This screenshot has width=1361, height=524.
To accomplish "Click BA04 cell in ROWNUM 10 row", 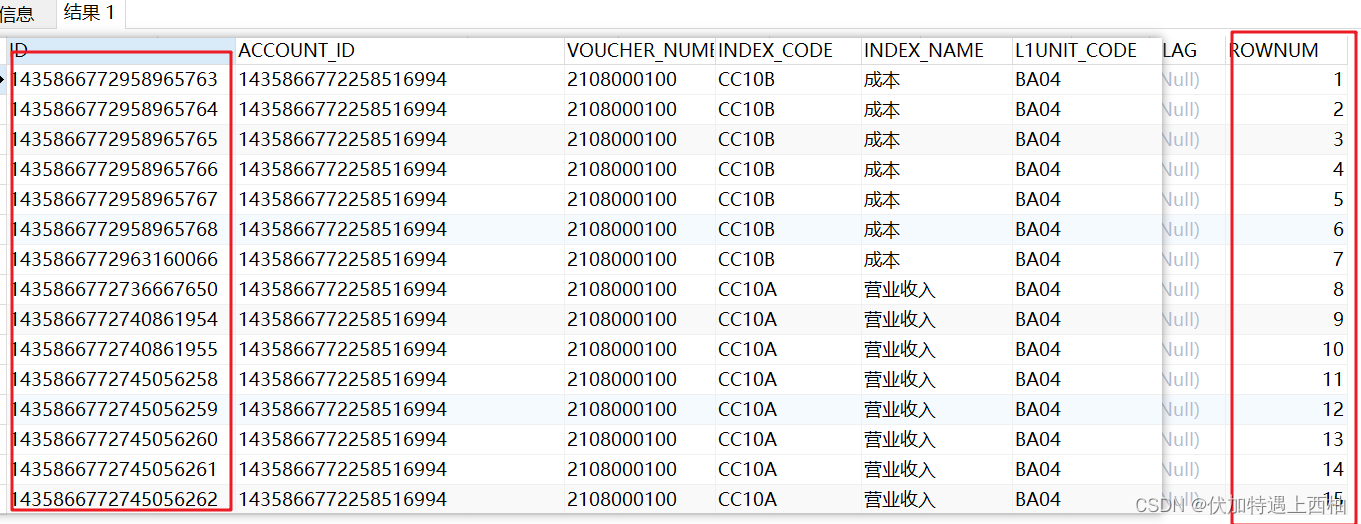I will (1086, 349).
